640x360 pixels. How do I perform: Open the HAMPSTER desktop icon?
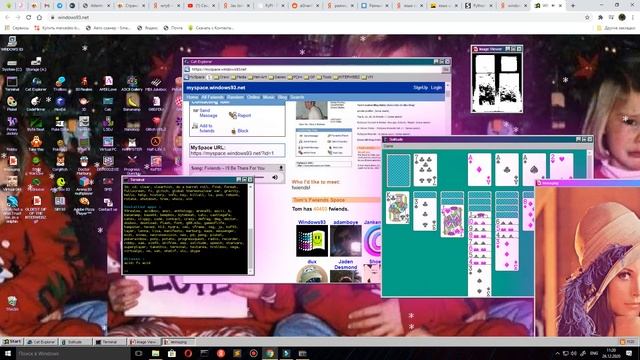(x=132, y=144)
